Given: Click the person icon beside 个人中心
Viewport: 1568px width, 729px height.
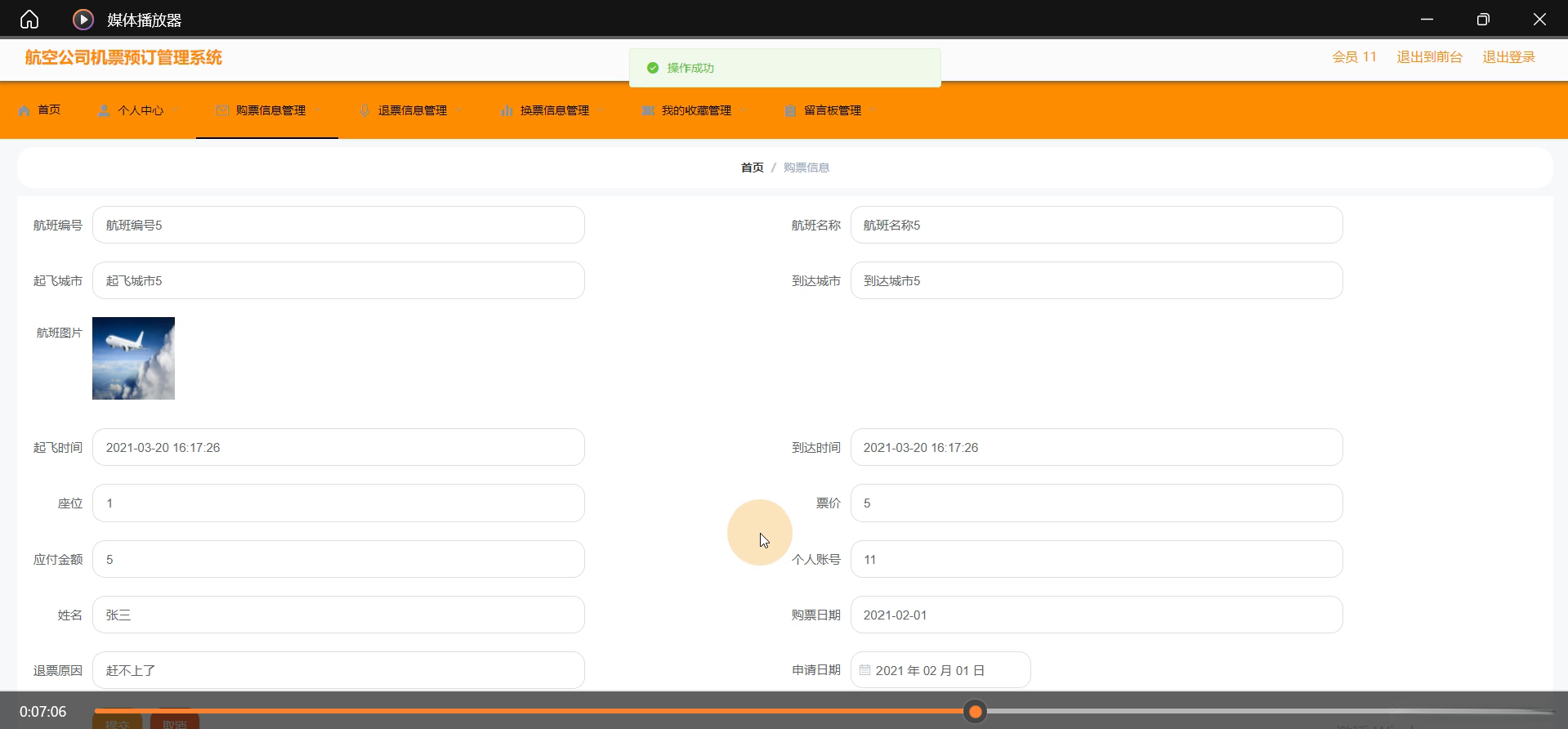Looking at the screenshot, I should pyautogui.click(x=104, y=110).
